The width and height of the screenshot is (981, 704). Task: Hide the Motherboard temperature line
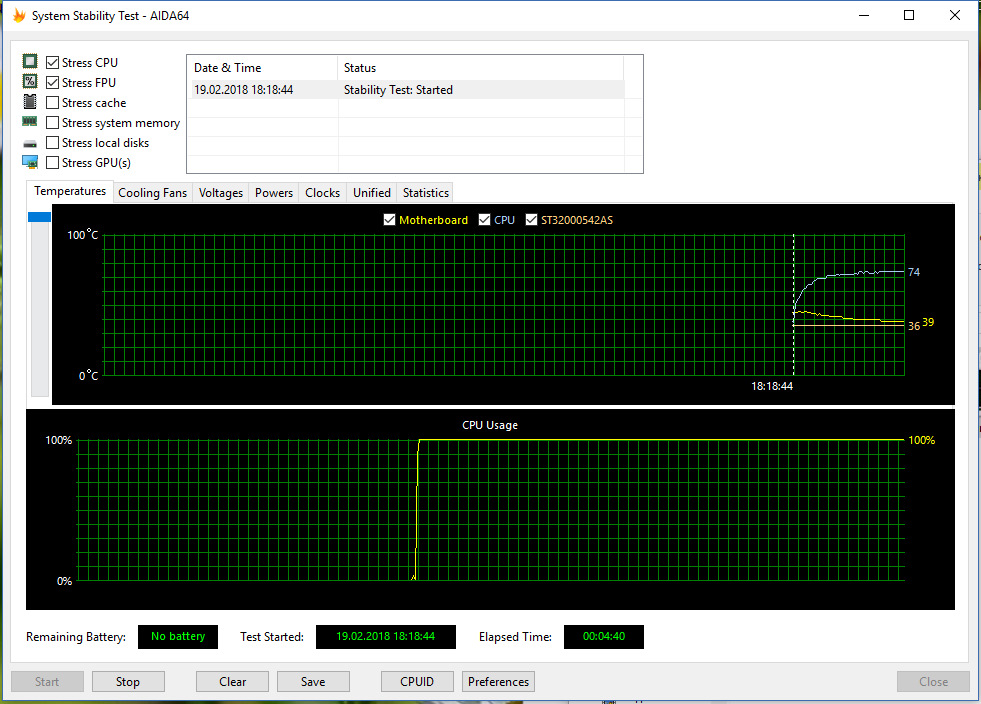click(x=390, y=220)
